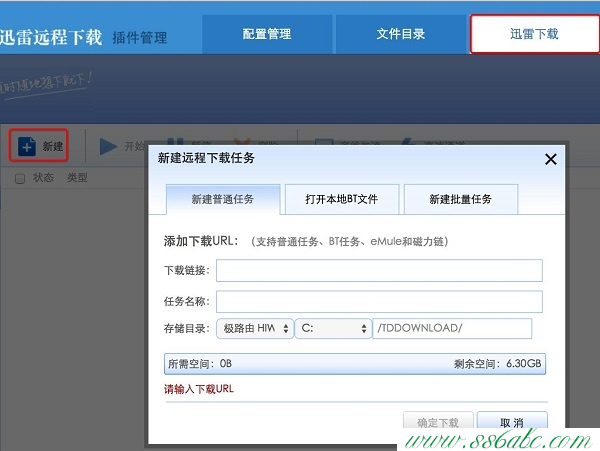Click the 插件管理 header link
Viewport: 600px width, 451px height.
(139, 38)
